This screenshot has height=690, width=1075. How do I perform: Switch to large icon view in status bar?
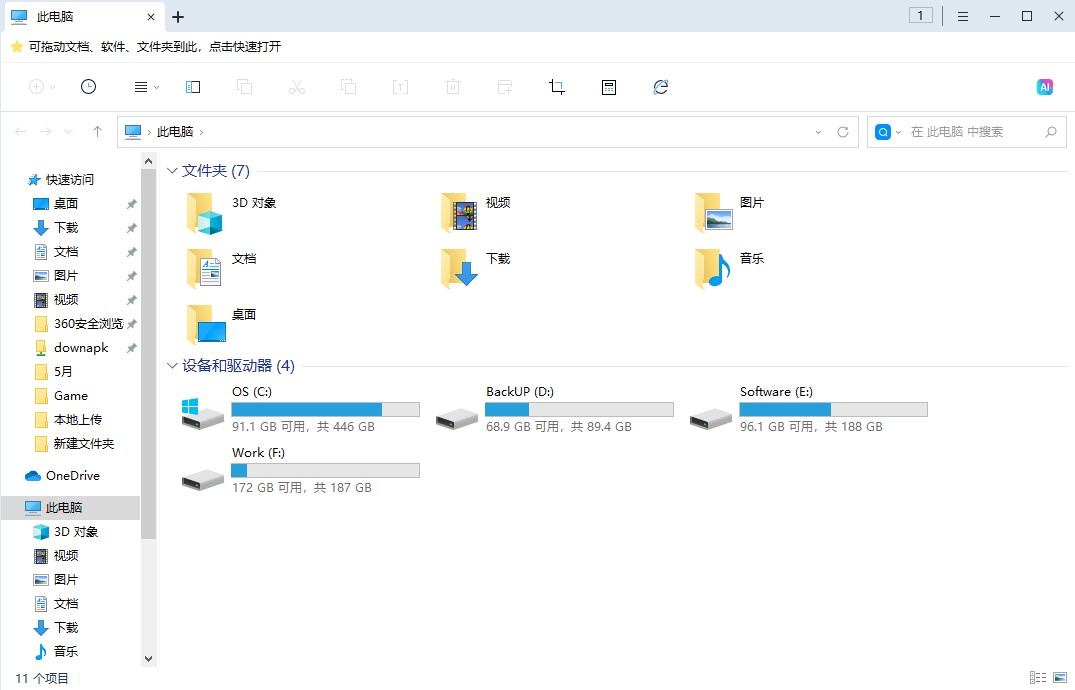[1059, 678]
